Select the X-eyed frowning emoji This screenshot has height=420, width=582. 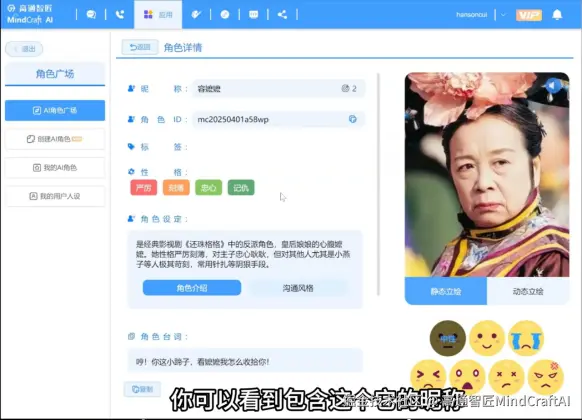506,376
